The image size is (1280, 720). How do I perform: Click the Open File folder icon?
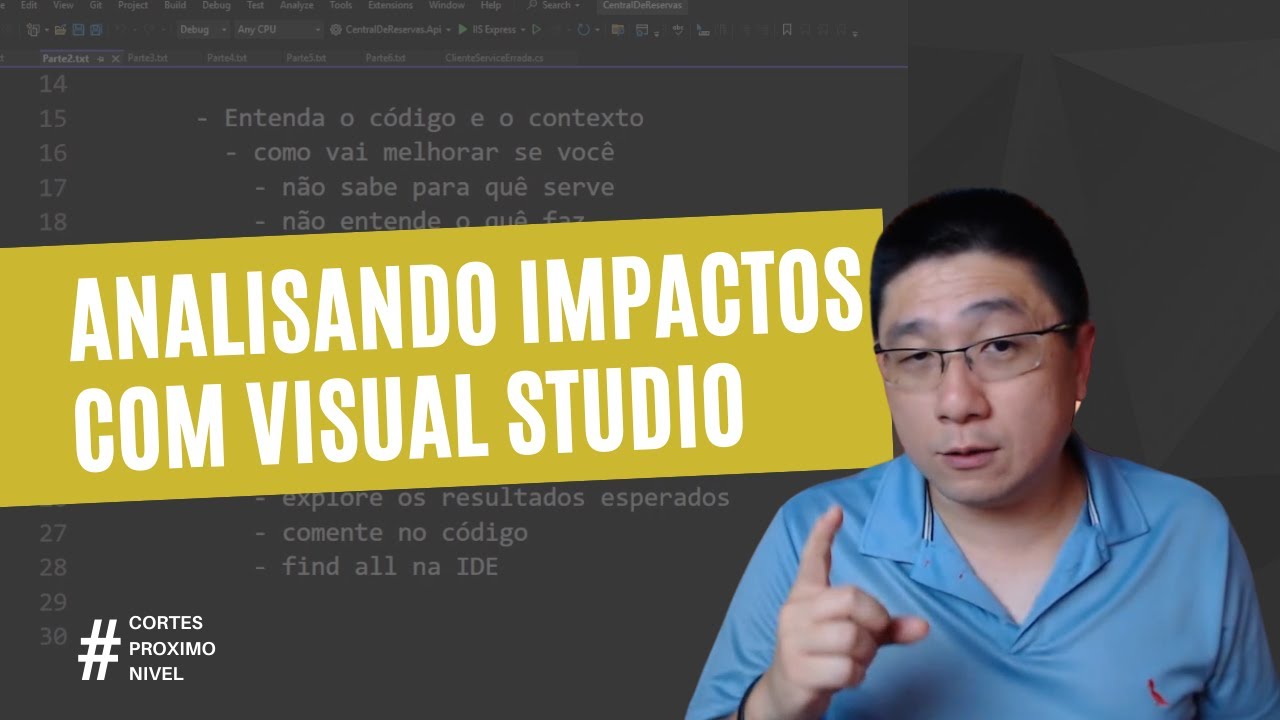pos(60,30)
